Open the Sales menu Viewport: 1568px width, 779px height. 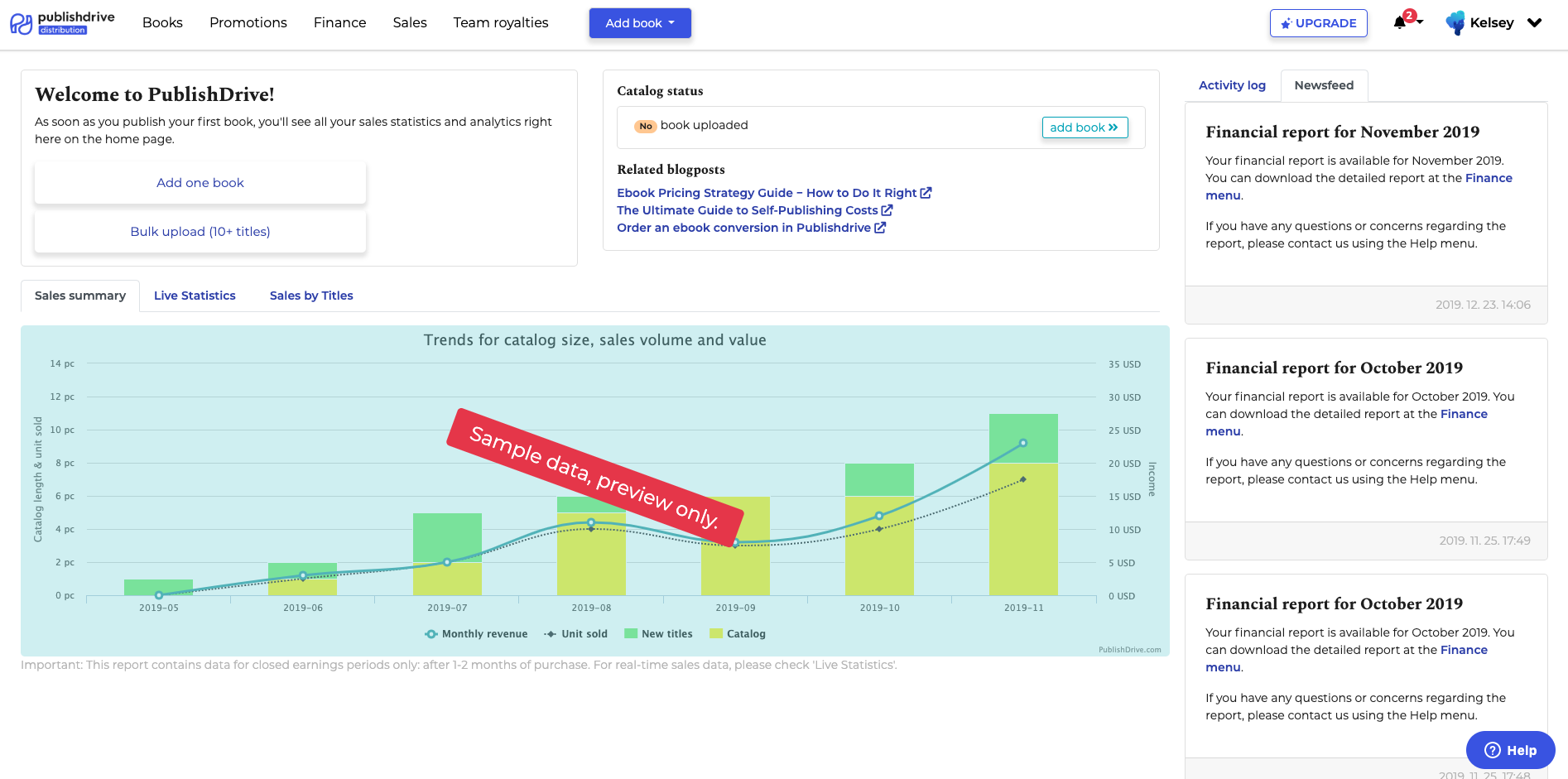point(410,22)
